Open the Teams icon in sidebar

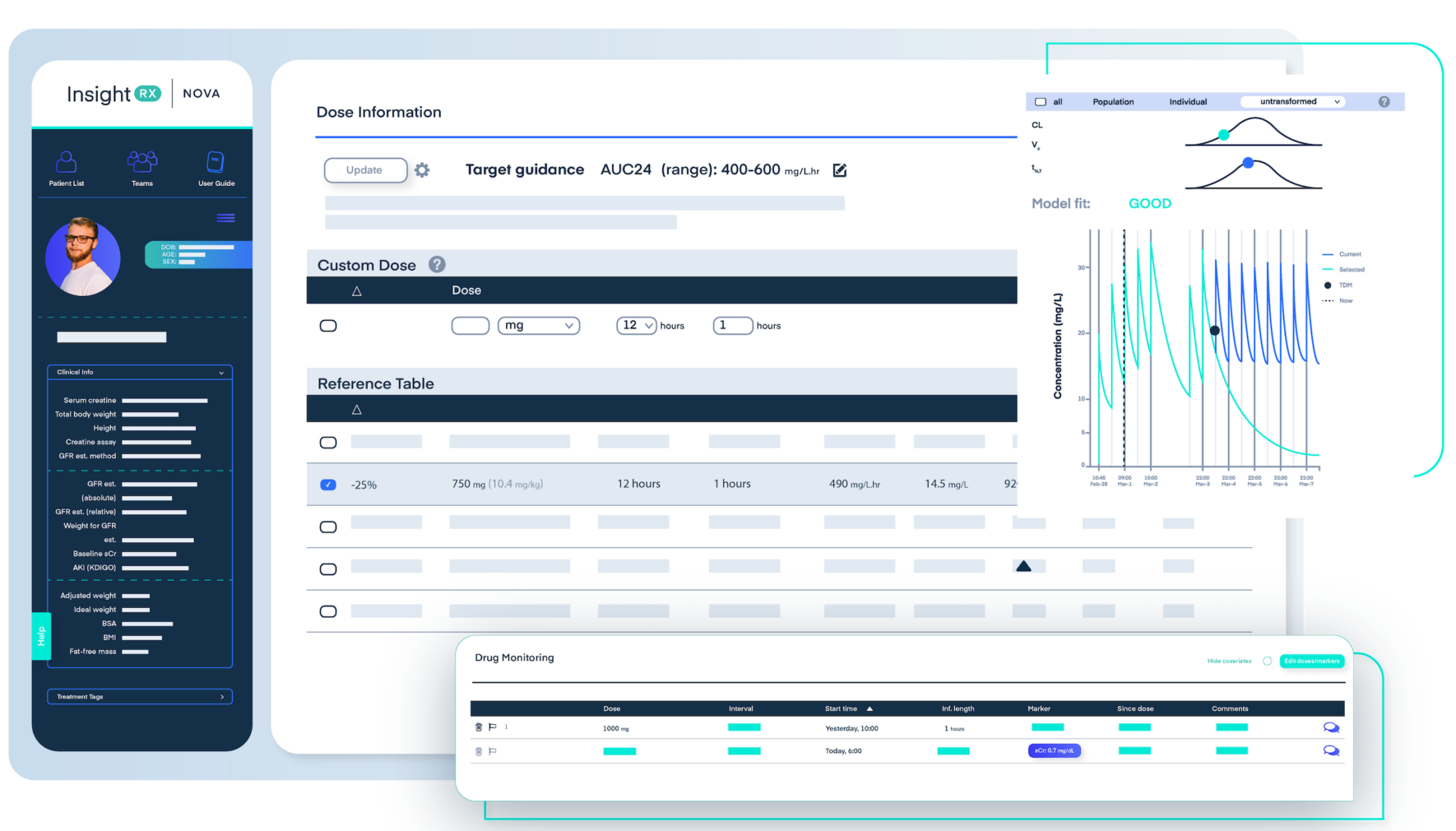coord(142,161)
